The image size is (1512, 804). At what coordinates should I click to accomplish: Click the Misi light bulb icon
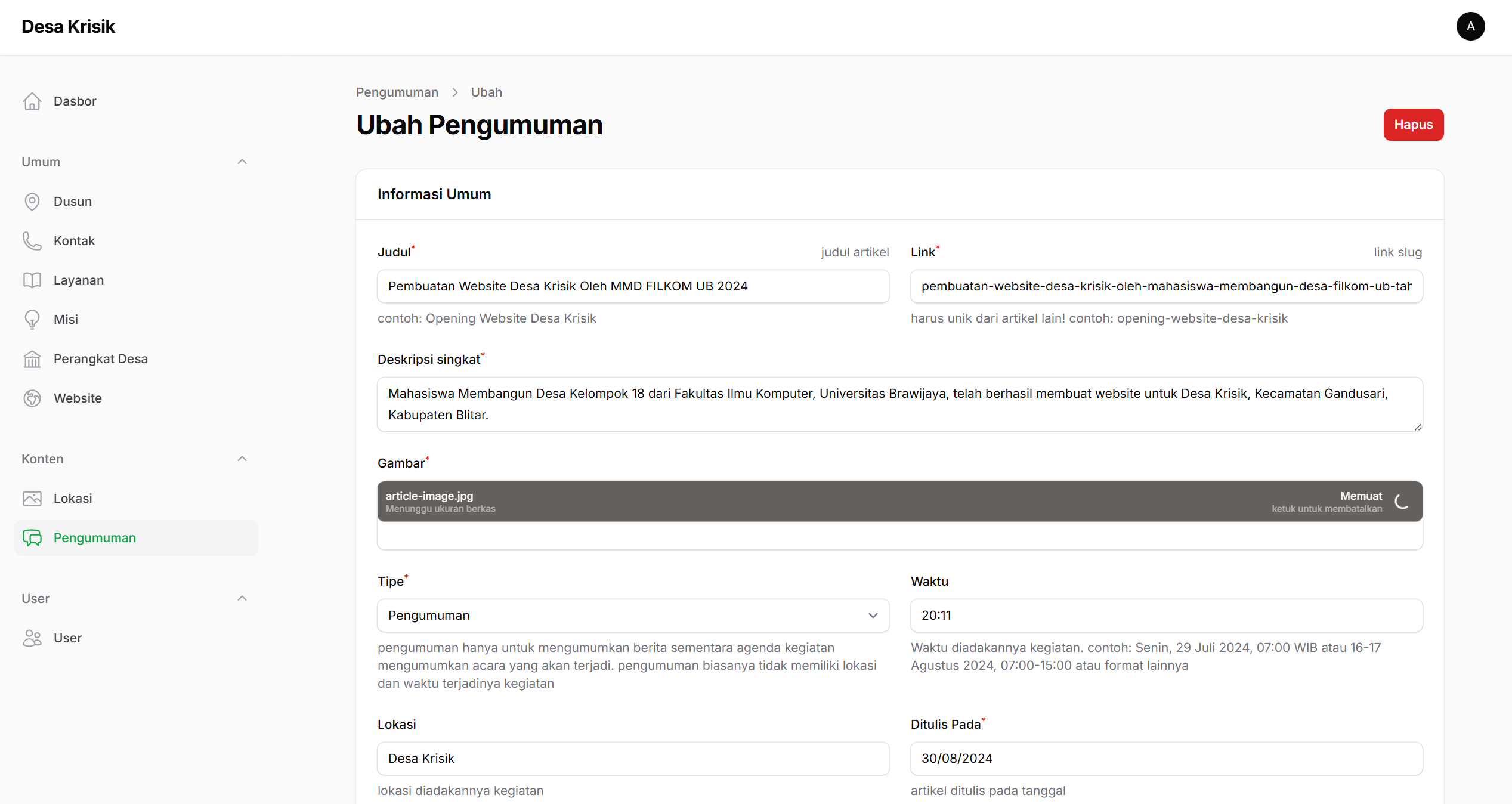tap(32, 320)
